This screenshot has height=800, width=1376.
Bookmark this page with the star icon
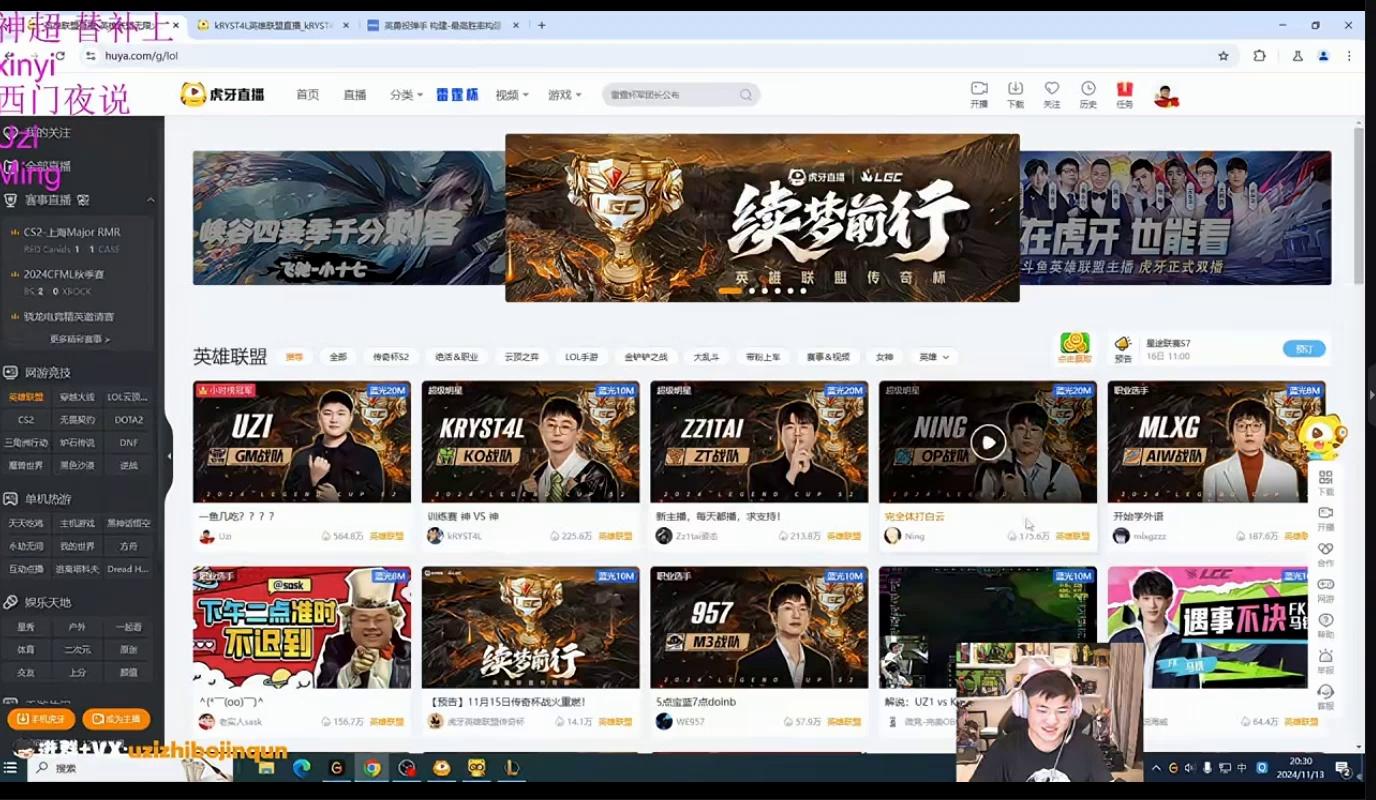[x=1223, y=56]
